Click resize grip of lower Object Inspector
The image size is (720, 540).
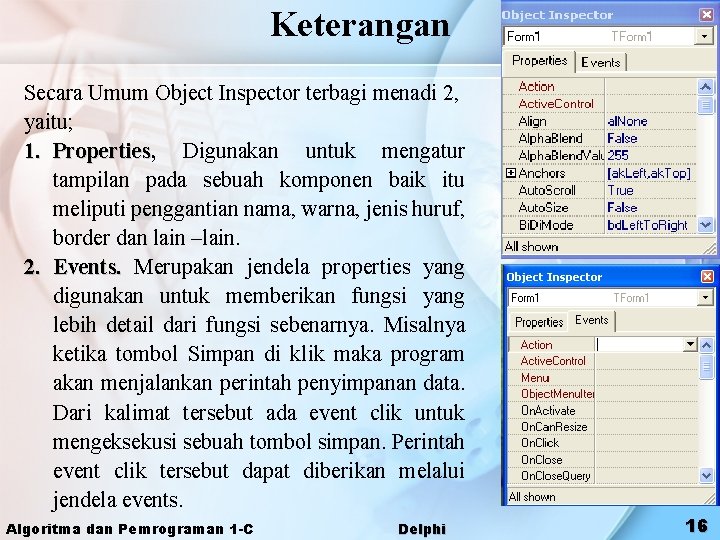pos(709,498)
